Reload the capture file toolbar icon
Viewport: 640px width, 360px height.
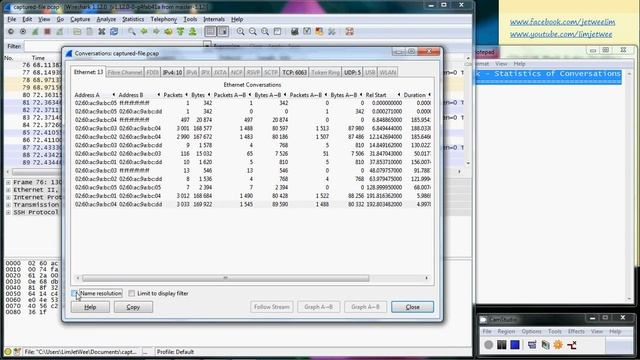tap(114, 31)
